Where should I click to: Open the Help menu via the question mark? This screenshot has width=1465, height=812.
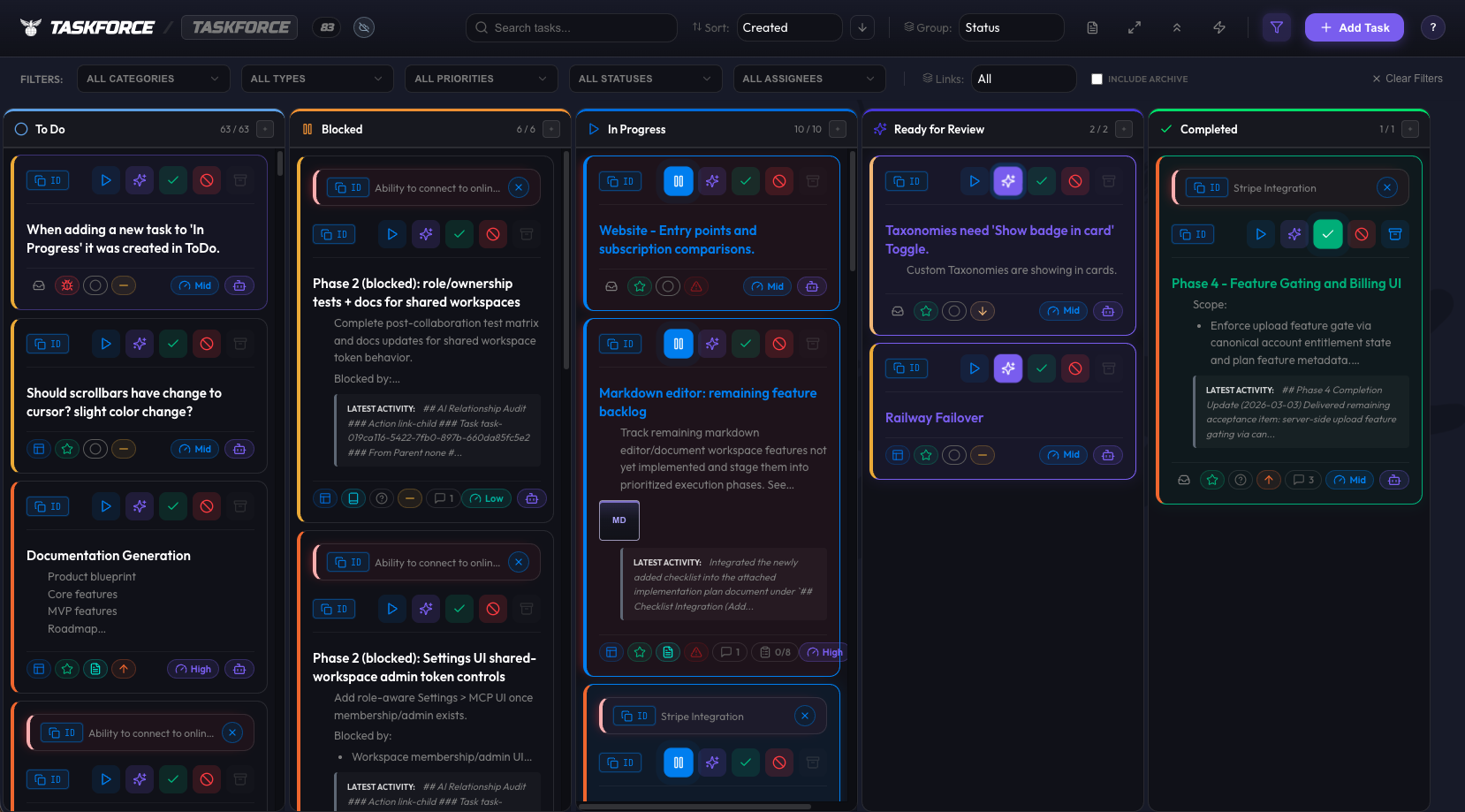click(x=1432, y=27)
